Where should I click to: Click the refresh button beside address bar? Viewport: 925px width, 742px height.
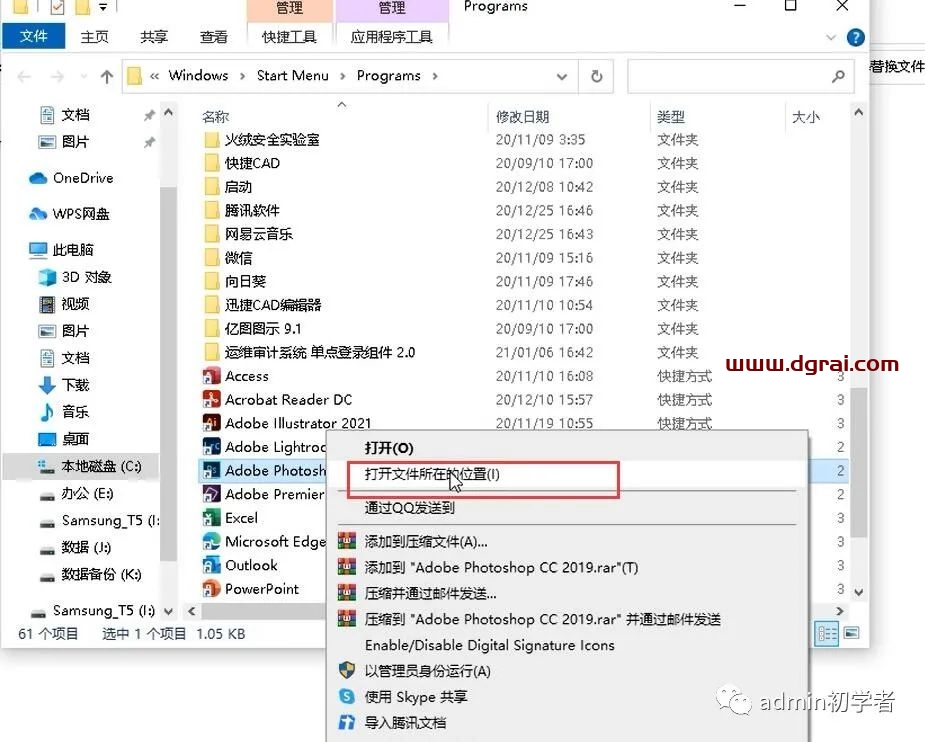coord(596,76)
